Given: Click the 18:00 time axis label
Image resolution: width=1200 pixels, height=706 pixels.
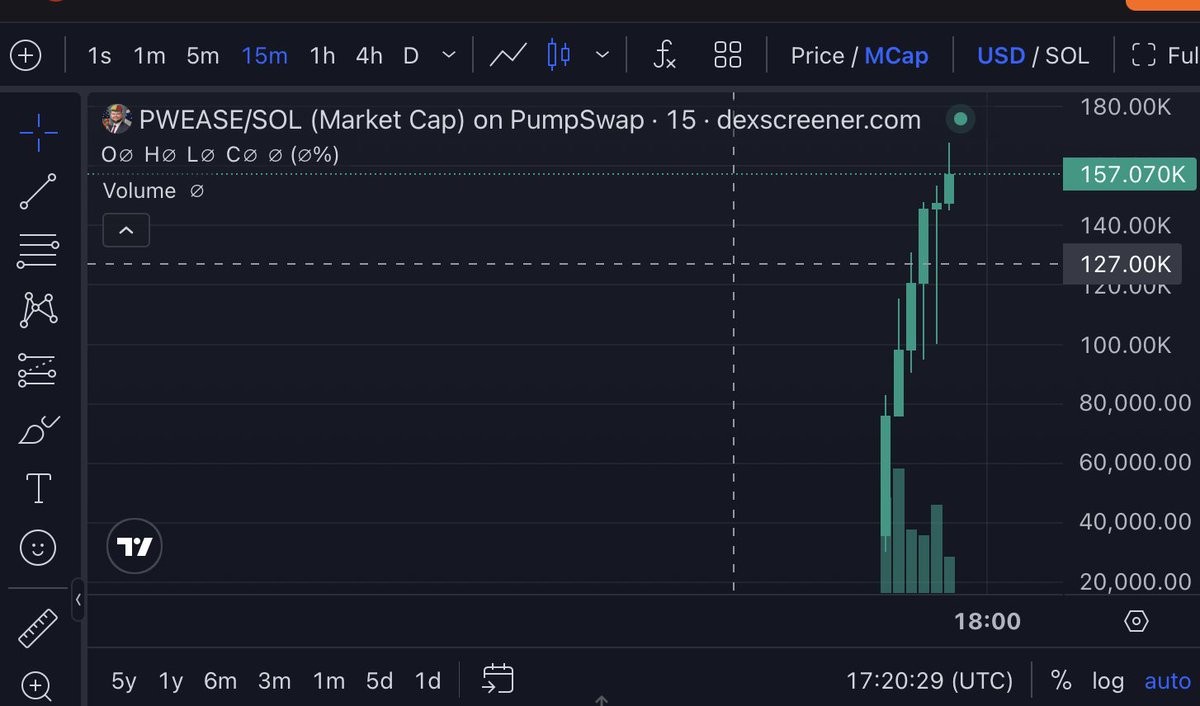Looking at the screenshot, I should [x=987, y=621].
